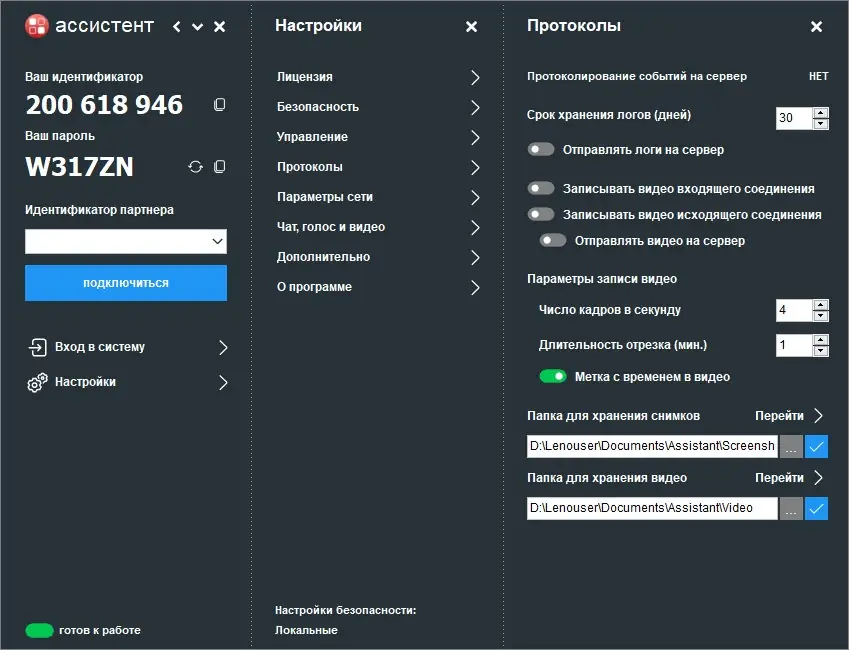Disable Метка с временем в видео
This screenshot has width=849, height=650.
(x=551, y=376)
